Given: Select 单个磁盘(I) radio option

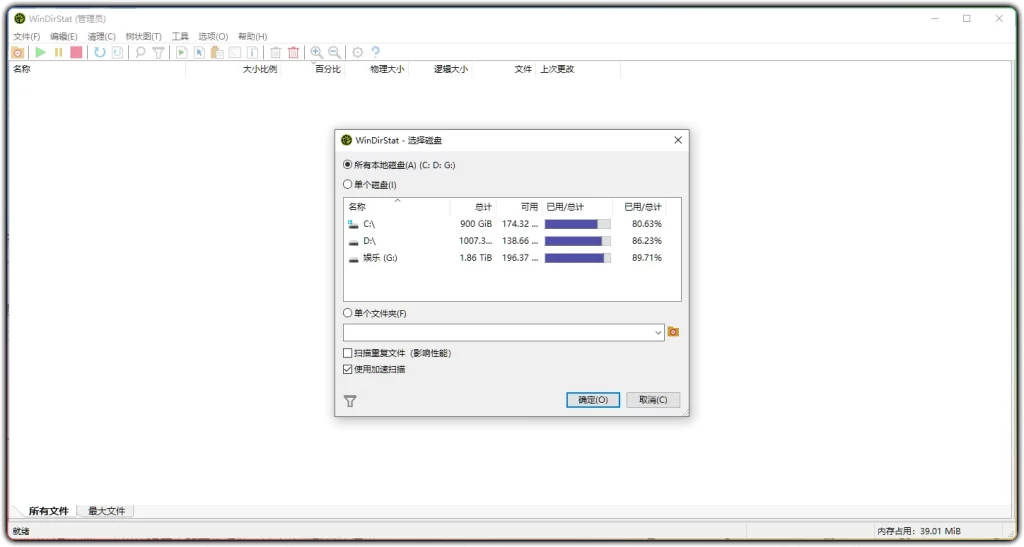Looking at the screenshot, I should pyautogui.click(x=347, y=185).
